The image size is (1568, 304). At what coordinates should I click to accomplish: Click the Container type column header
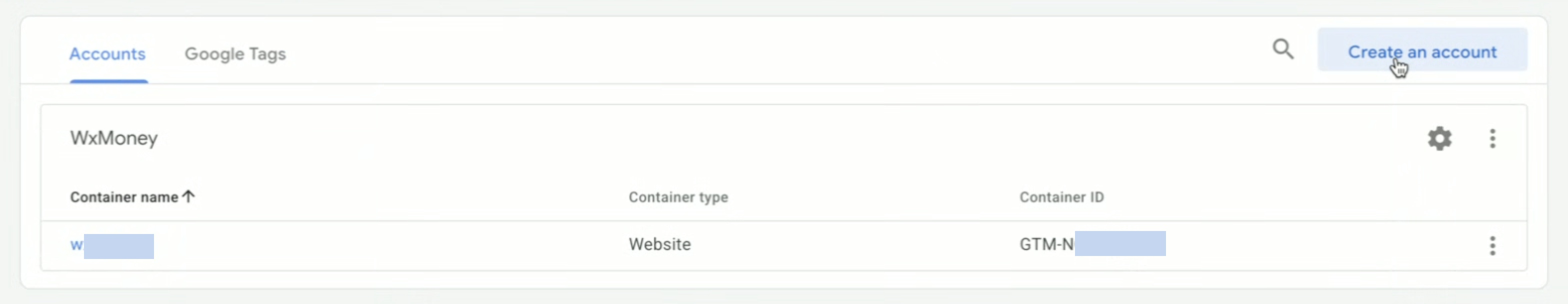678,197
